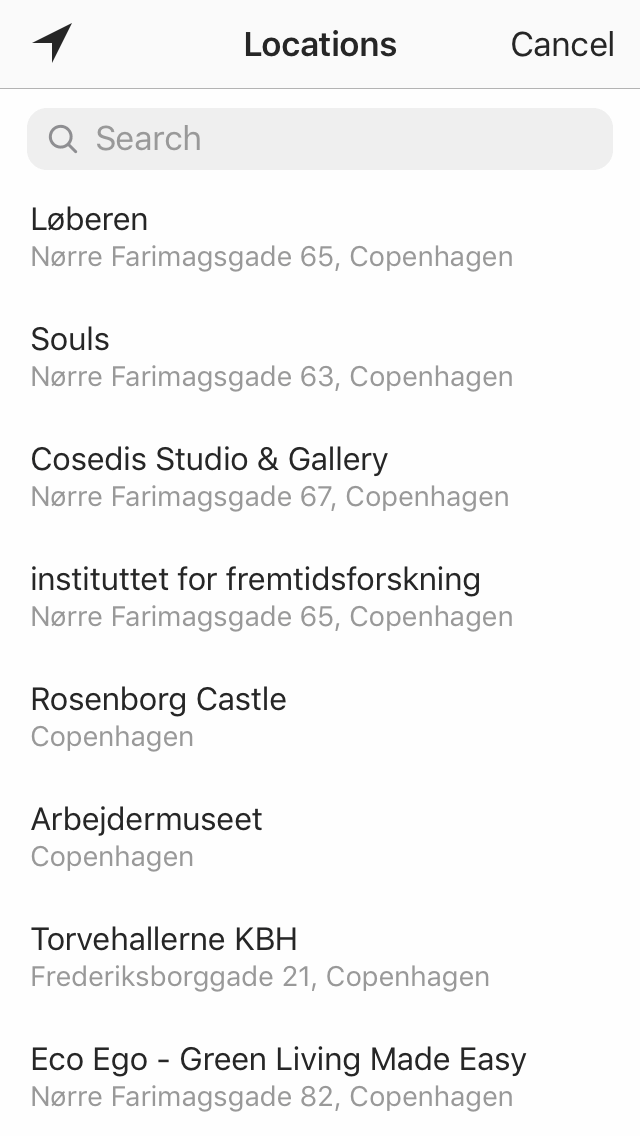The height and width of the screenshot is (1136, 640).
Task: Pick instituttet for fremtidsforskning location
Action: pyautogui.click(x=255, y=580)
